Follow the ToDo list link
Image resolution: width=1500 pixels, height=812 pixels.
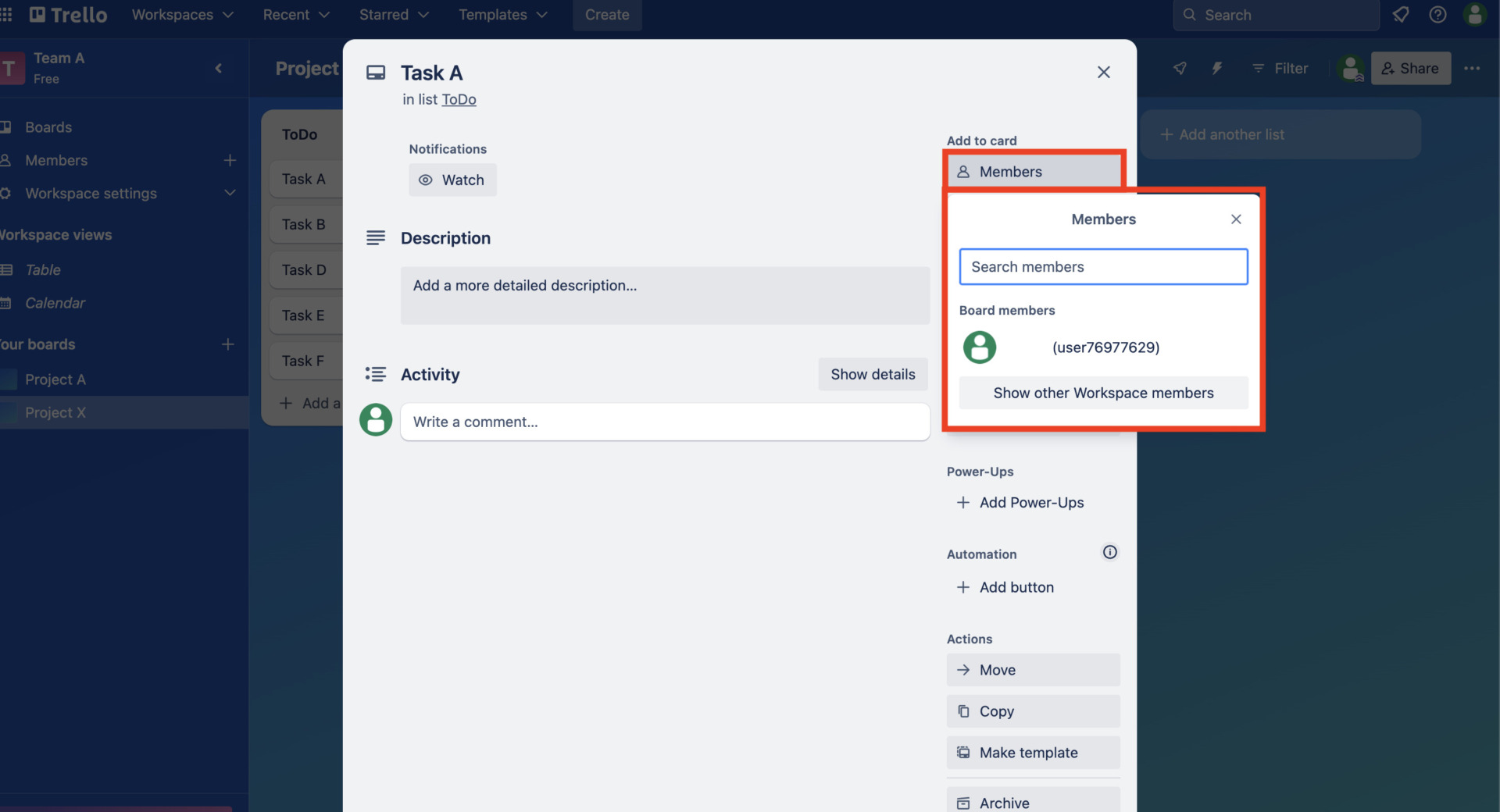click(x=459, y=100)
